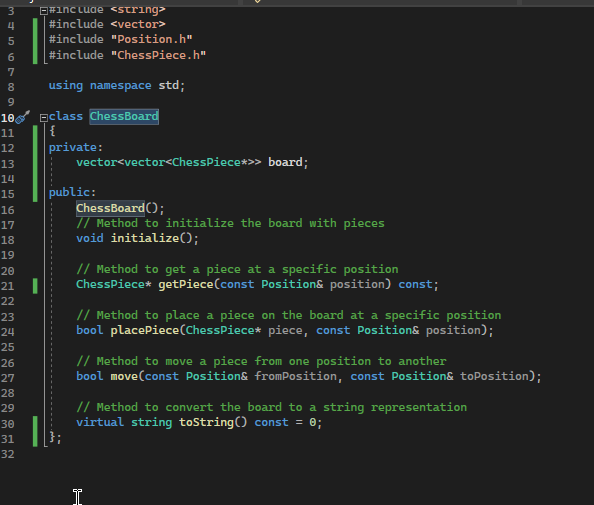Collapse the ChessBoard class outlining box
The width and height of the screenshot is (594, 505).
(x=44, y=118)
